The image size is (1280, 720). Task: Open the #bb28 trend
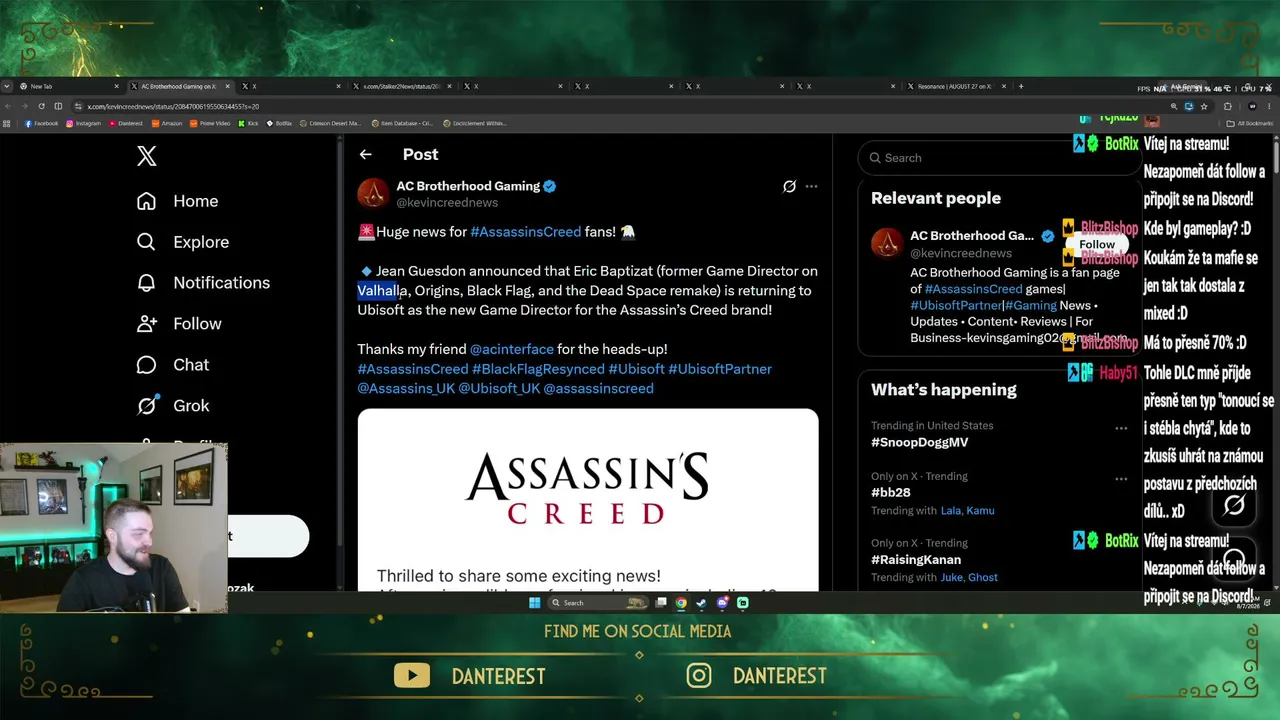[x=891, y=493]
